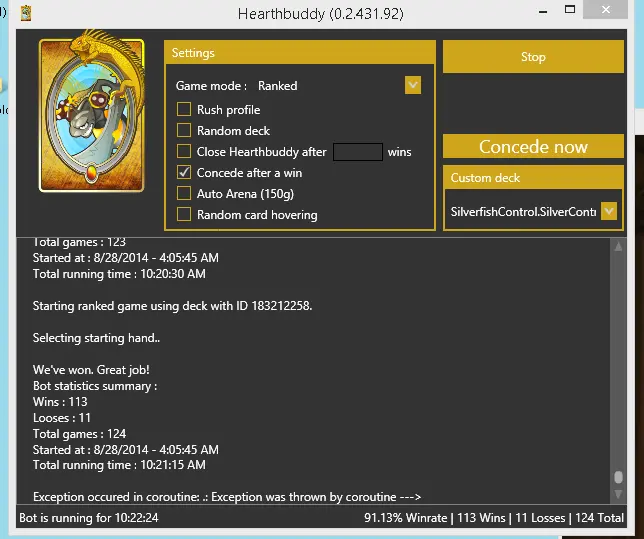Click the Hearthbuddy (0.2.431.92) window title
Image resolution: width=644 pixels, height=539 pixels.
[321, 14]
